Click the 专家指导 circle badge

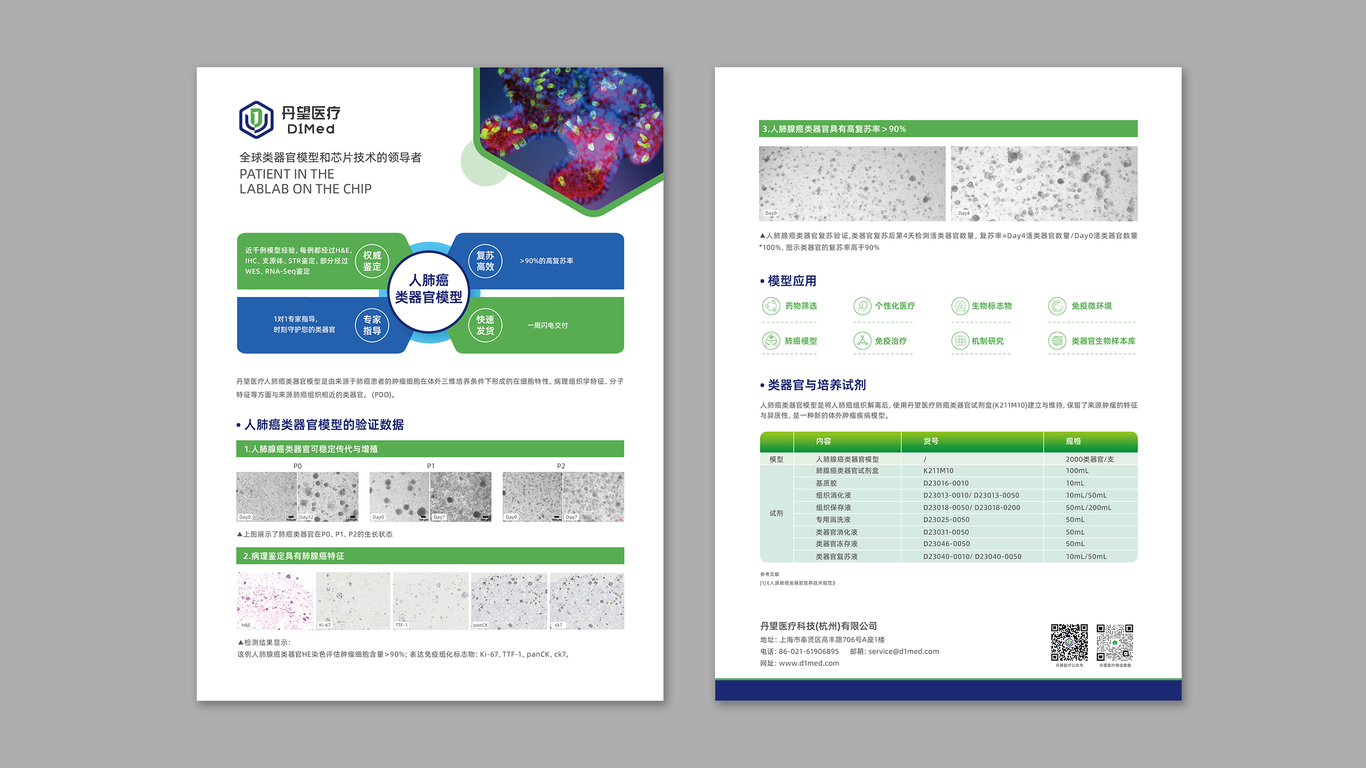(372, 325)
